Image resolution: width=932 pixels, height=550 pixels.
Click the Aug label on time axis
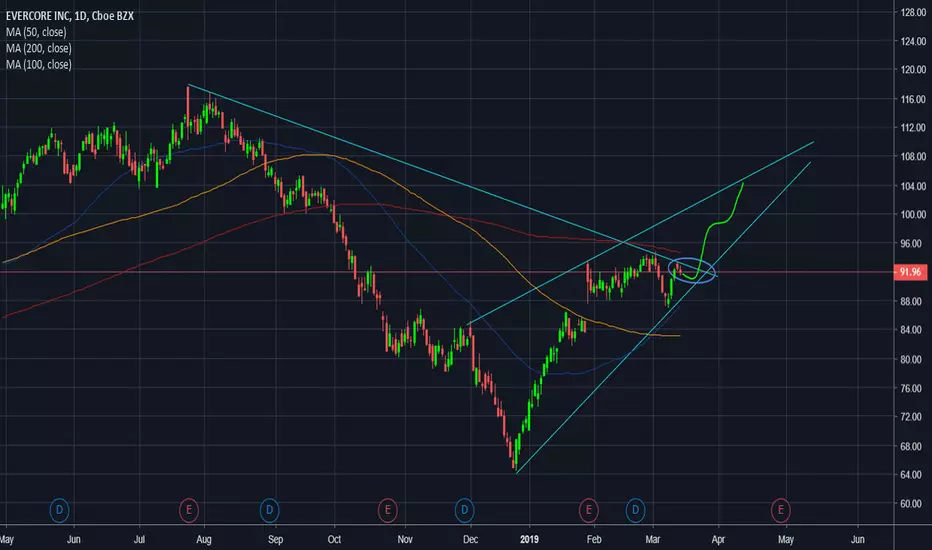coord(204,539)
